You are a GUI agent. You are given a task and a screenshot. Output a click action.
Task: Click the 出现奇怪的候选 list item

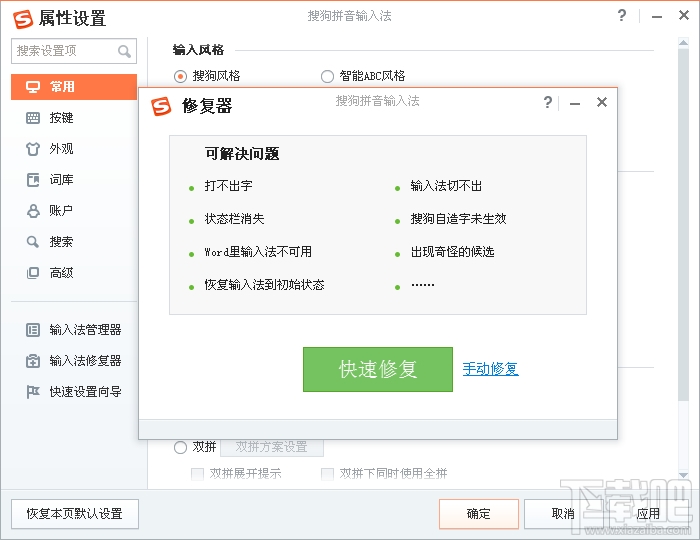click(452, 252)
